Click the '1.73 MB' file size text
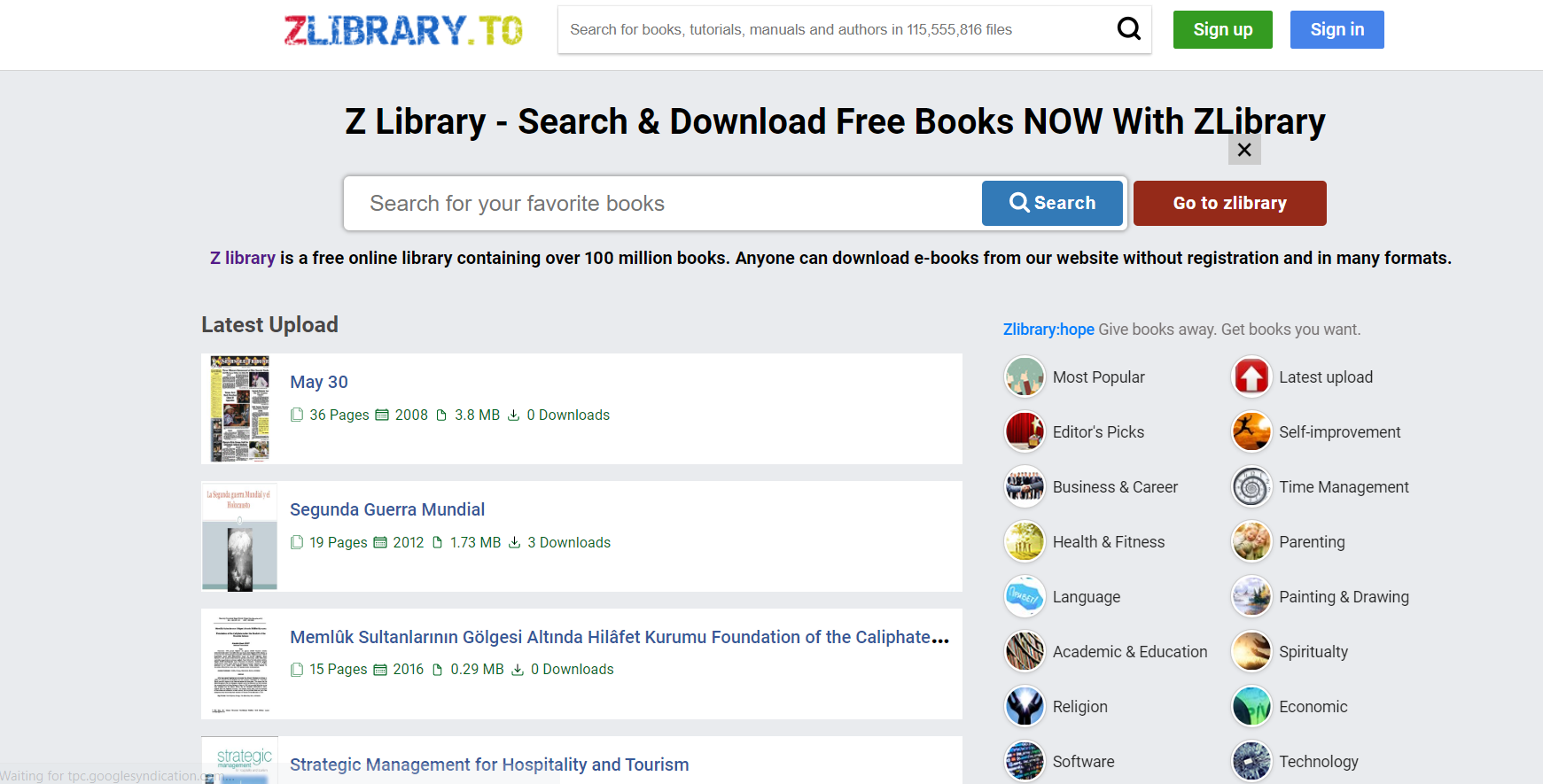This screenshot has height=784, width=1543. 475,542
